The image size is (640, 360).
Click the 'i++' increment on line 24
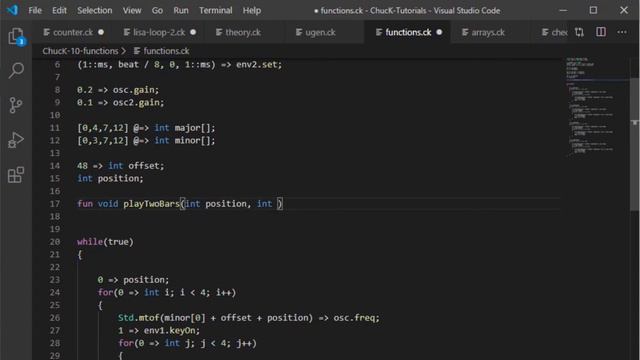click(x=223, y=292)
